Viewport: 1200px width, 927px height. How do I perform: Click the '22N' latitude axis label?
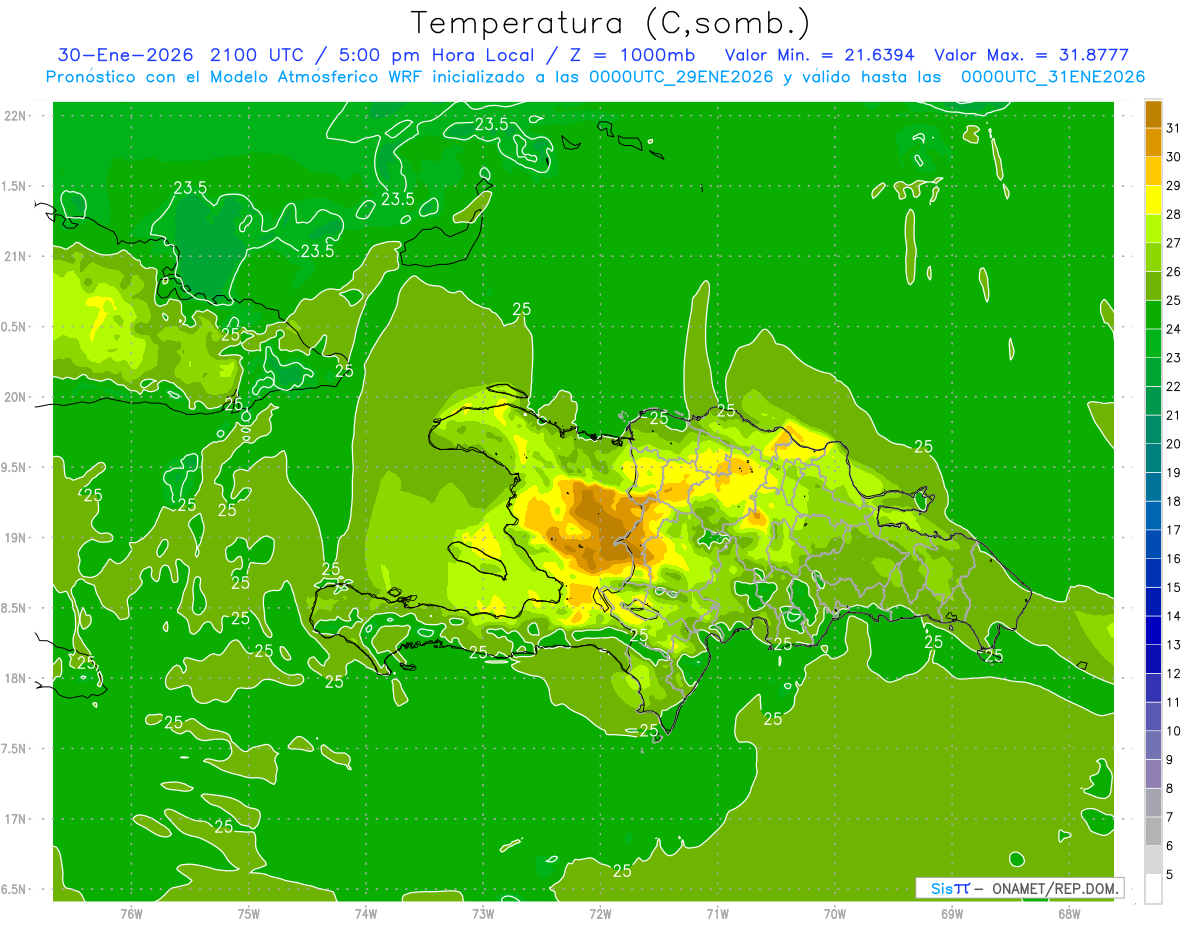(x=15, y=115)
